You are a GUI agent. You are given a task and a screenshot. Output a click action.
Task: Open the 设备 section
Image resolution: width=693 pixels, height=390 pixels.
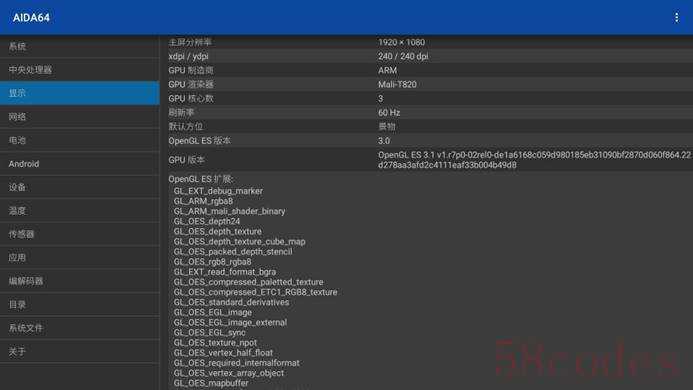coord(80,187)
